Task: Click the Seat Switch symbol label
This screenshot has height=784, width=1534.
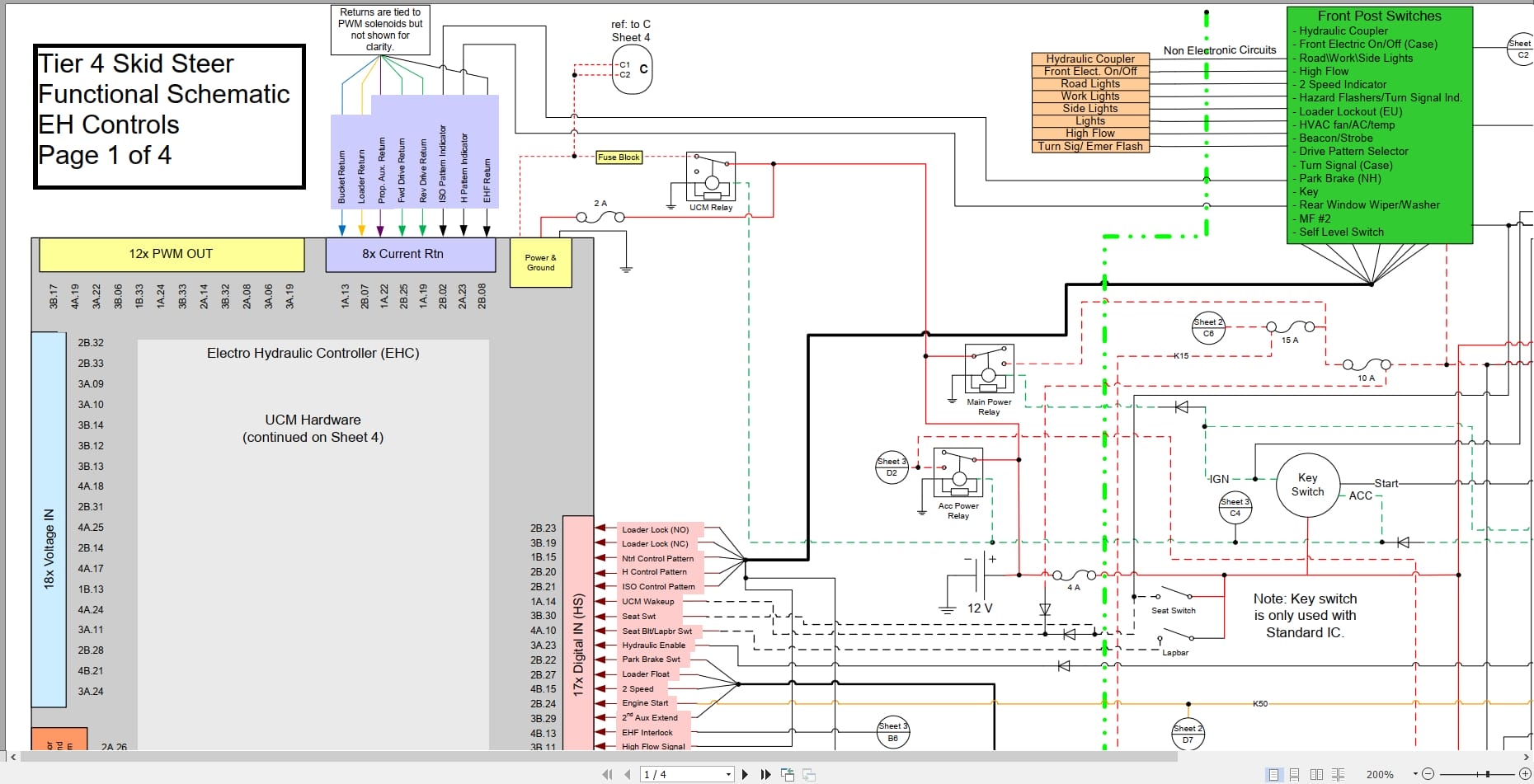Action: click(x=1173, y=611)
